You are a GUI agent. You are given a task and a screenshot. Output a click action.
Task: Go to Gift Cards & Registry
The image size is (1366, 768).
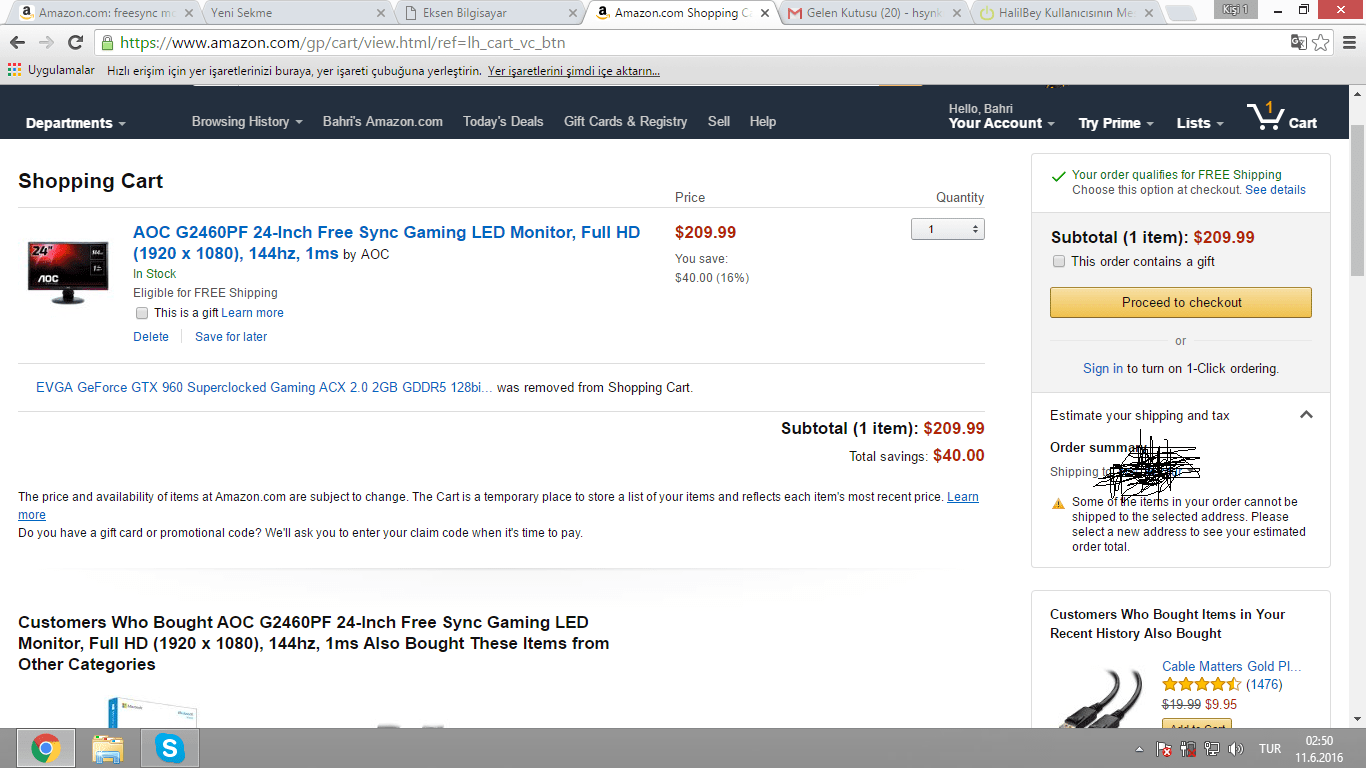click(x=626, y=121)
